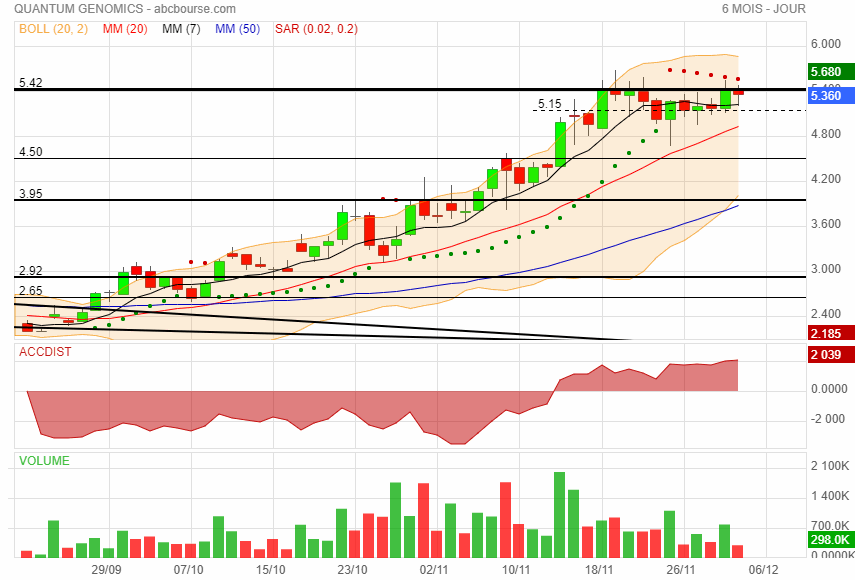Click the 6 MOIS - JOUR period label

click(763, 9)
